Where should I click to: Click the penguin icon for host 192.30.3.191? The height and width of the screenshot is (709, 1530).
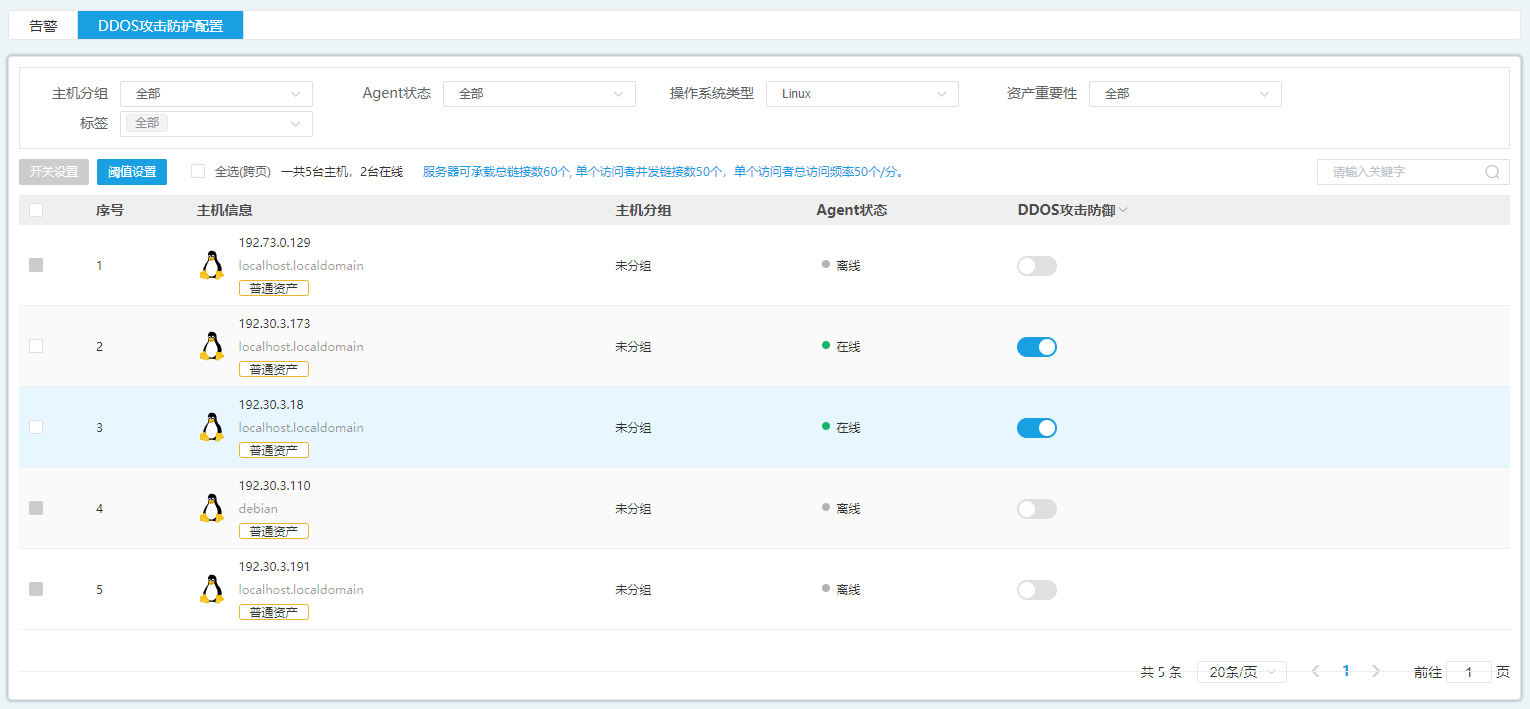(211, 589)
